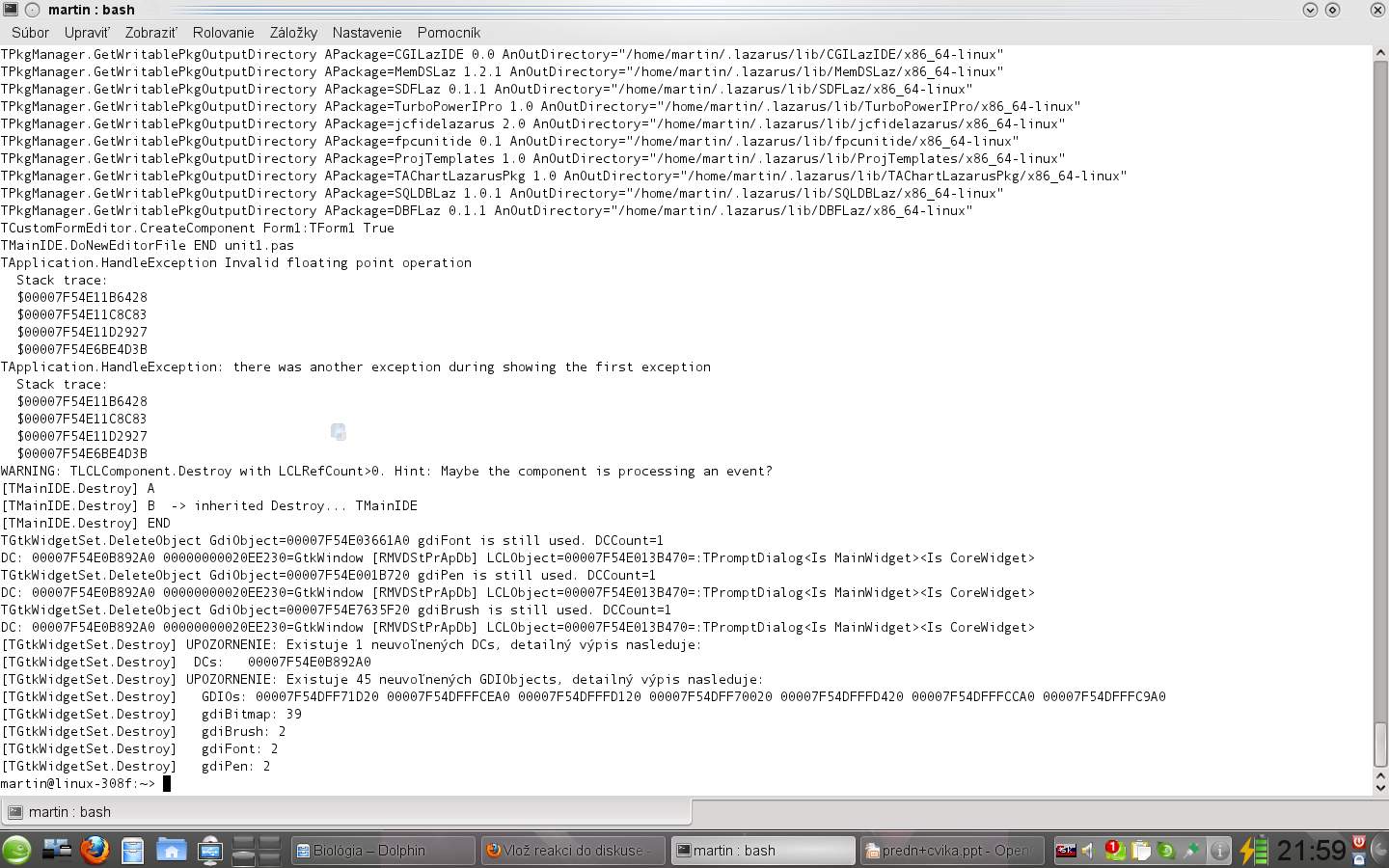
Task: Click the lock screen icon
Action: click(1359, 859)
